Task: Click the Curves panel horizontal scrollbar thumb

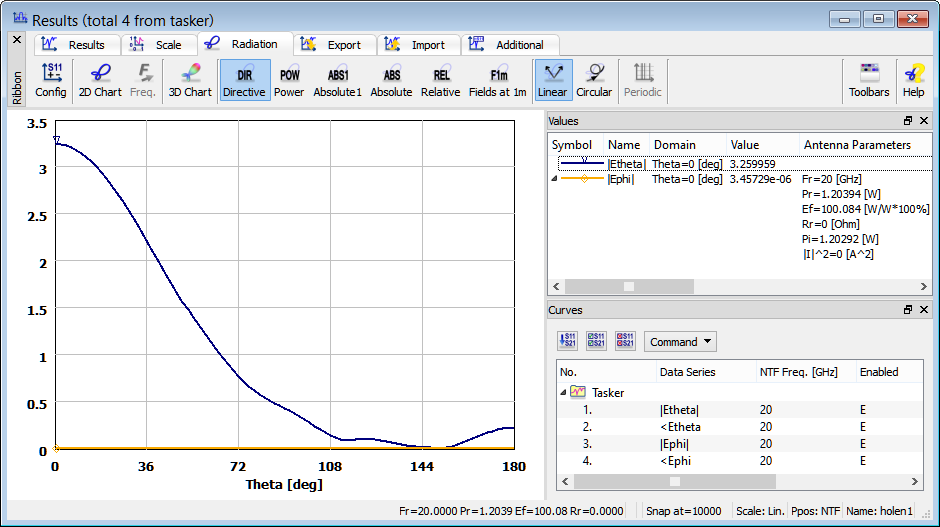Action: click(675, 481)
